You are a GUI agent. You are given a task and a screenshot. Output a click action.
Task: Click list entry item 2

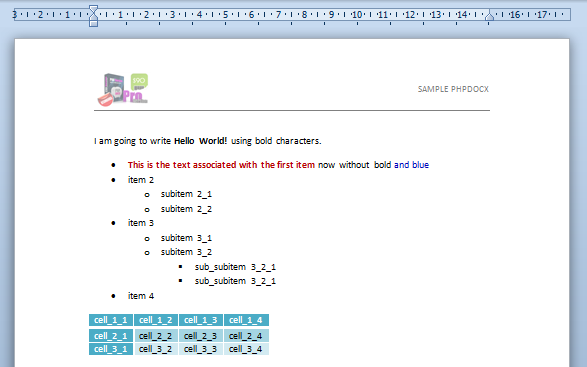tap(141, 180)
